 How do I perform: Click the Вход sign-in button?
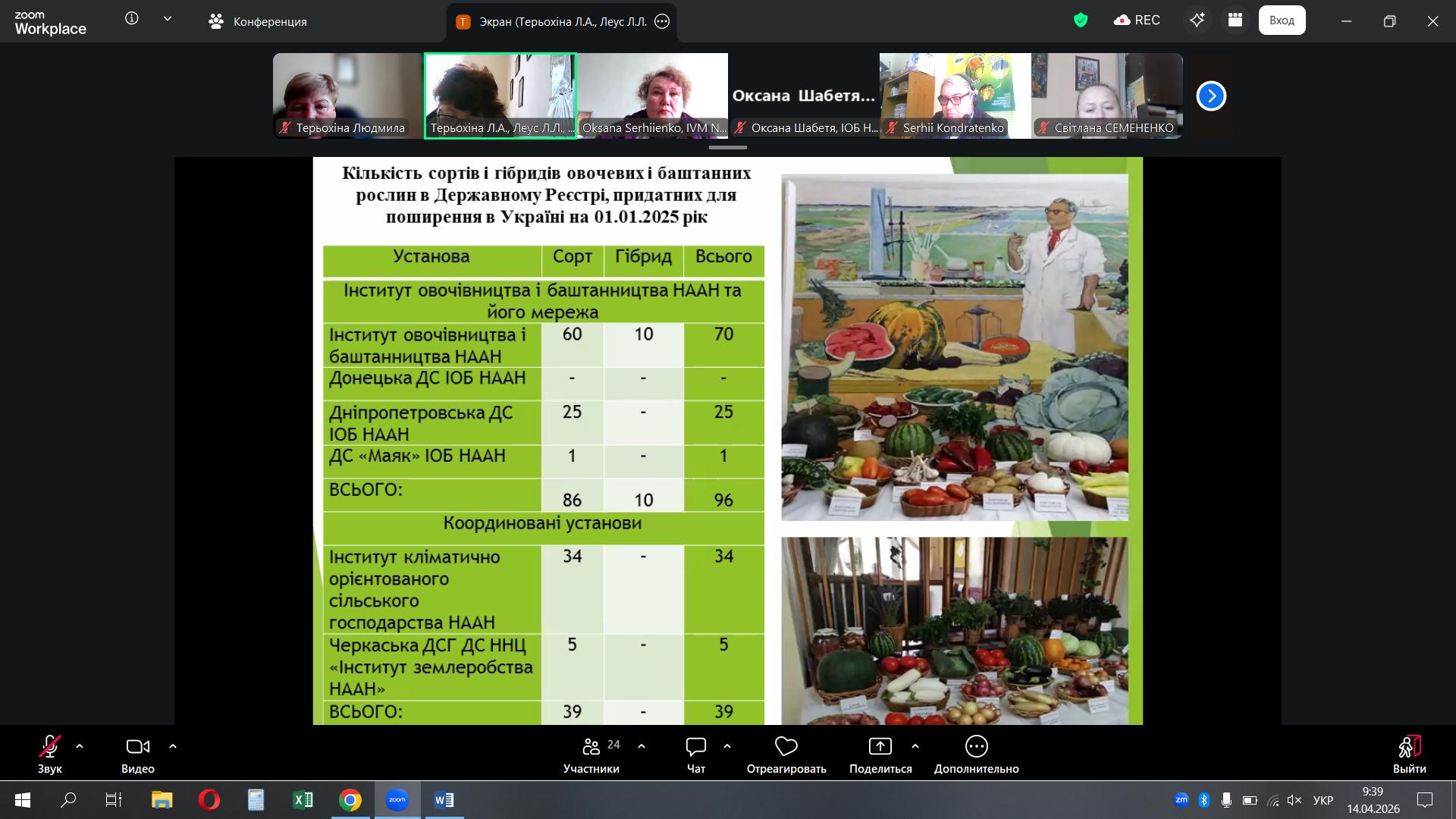click(1282, 20)
